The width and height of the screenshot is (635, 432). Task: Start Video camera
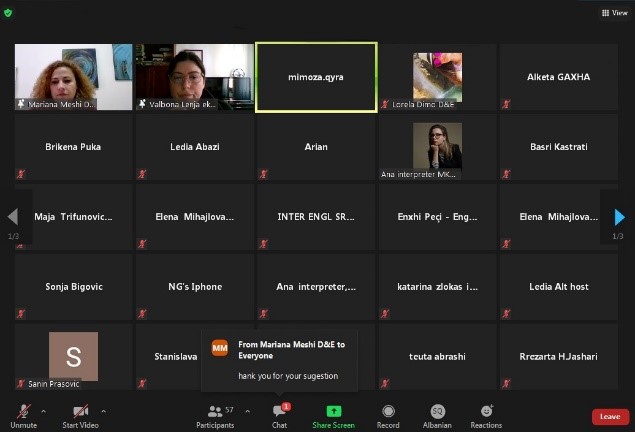click(80, 411)
